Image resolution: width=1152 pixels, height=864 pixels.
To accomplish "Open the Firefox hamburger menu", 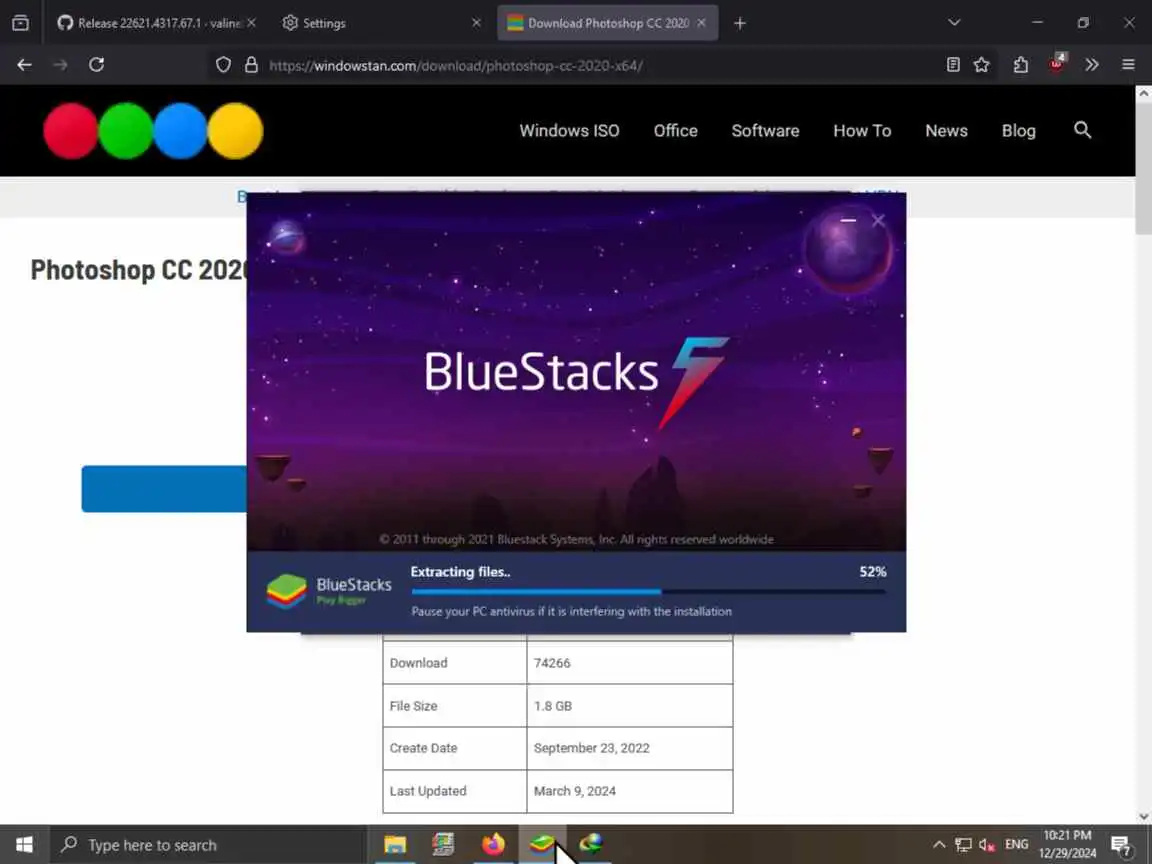I will click(1128, 65).
